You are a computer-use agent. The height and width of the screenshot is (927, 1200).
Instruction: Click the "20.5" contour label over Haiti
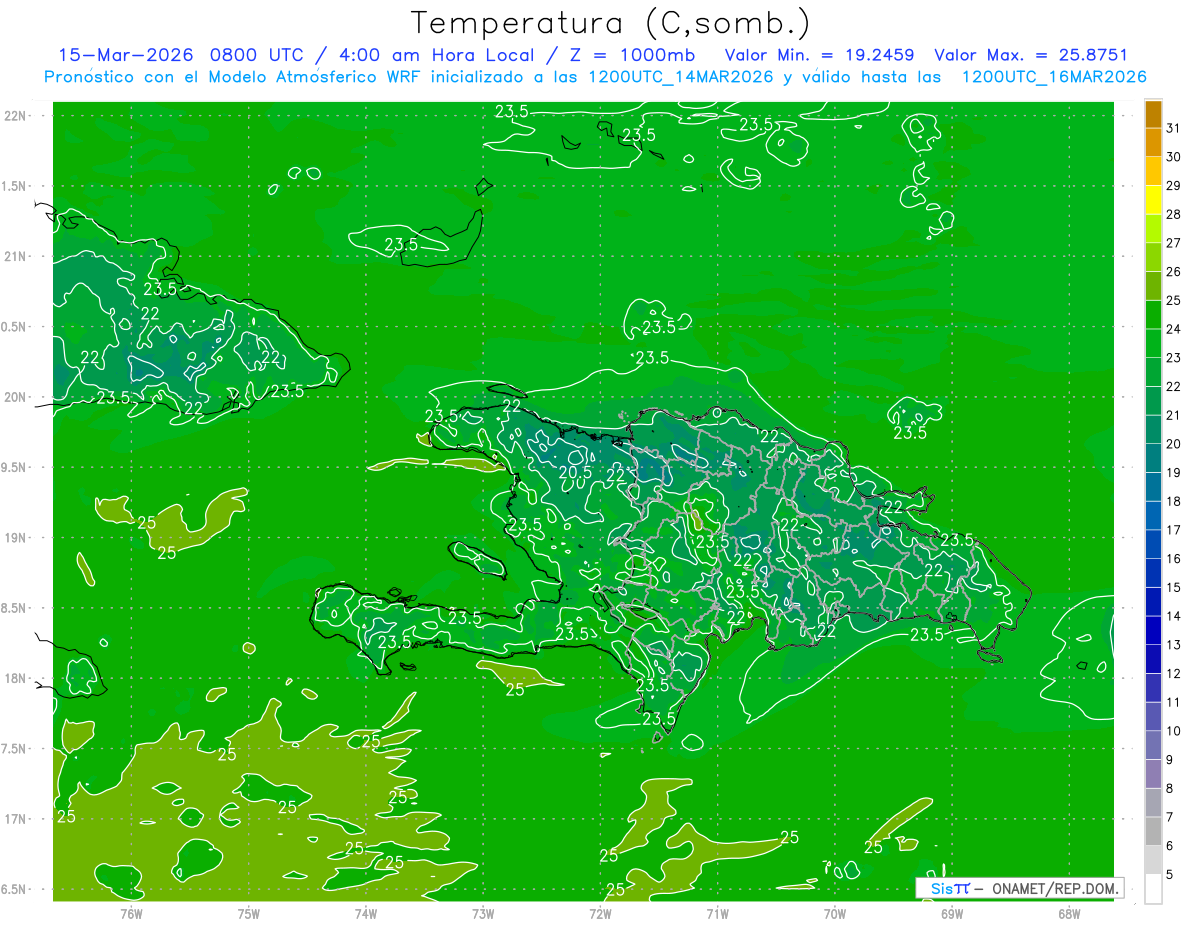coord(575,472)
